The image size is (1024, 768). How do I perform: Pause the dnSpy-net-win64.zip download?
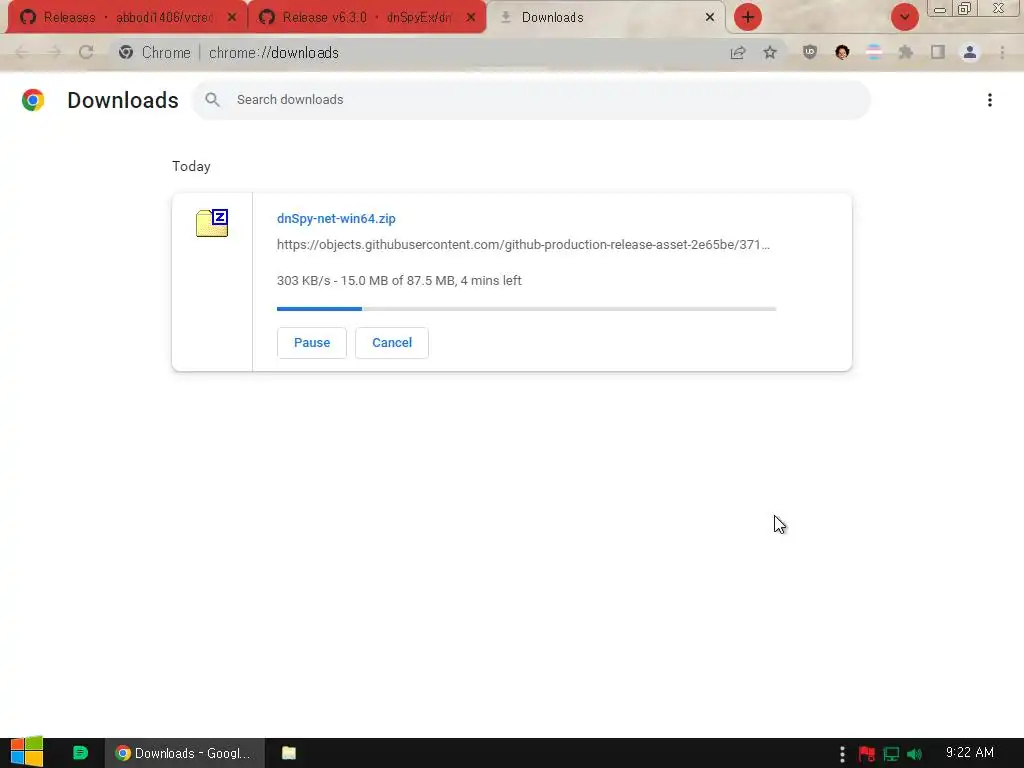(x=312, y=343)
